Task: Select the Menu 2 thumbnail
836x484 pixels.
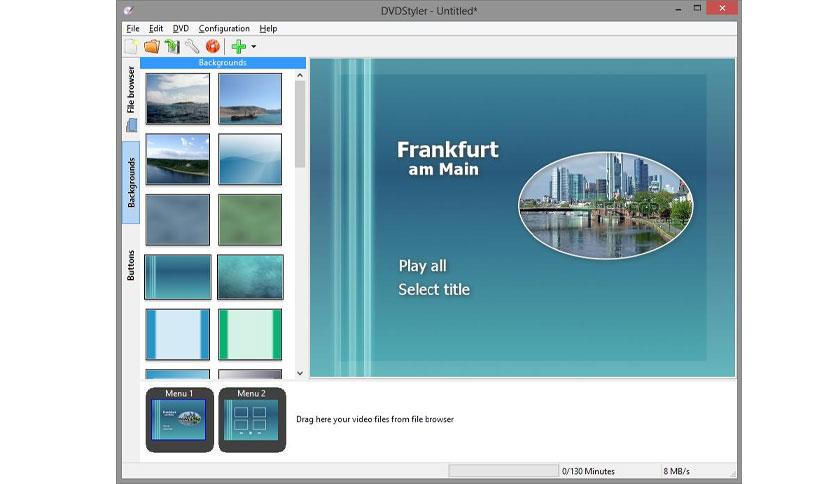Action: pos(252,420)
